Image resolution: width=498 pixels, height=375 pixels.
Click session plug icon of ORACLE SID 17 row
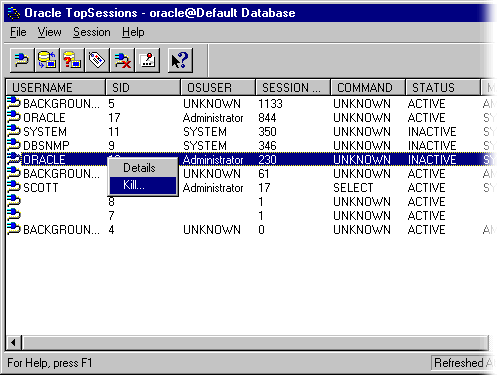14,117
